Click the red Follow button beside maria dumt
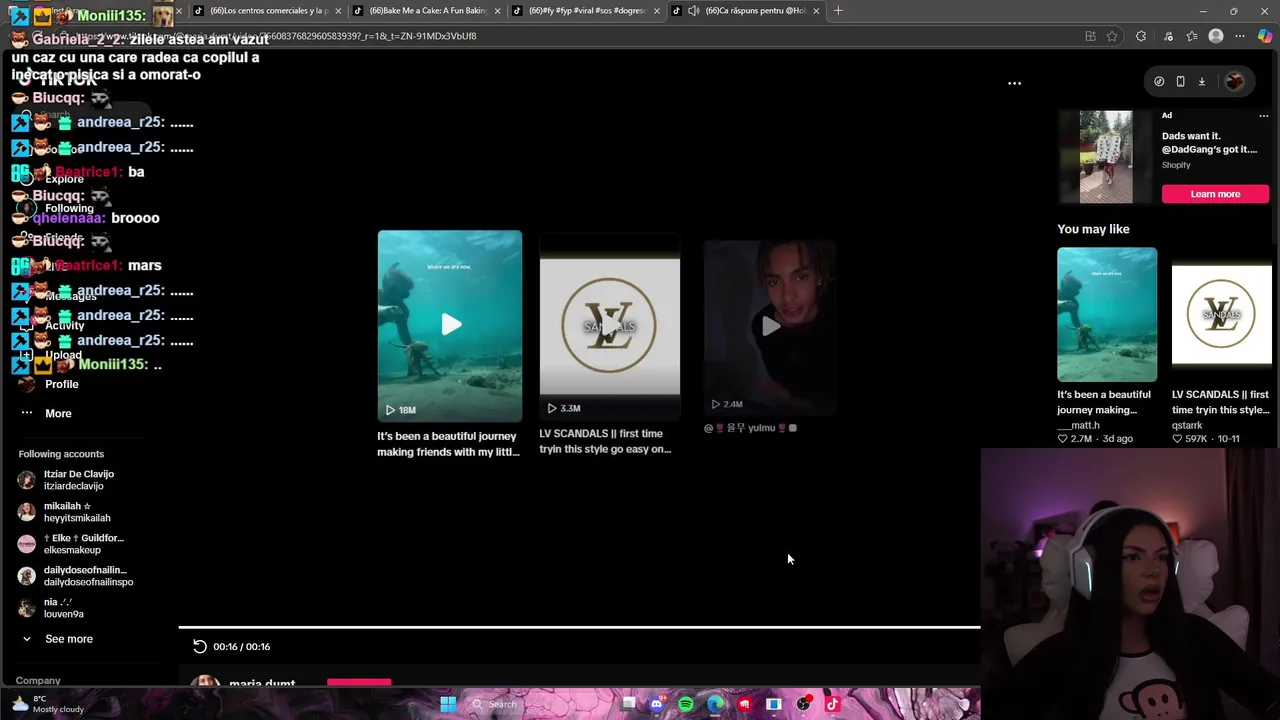Viewport: 1280px width, 720px height. pos(359,683)
